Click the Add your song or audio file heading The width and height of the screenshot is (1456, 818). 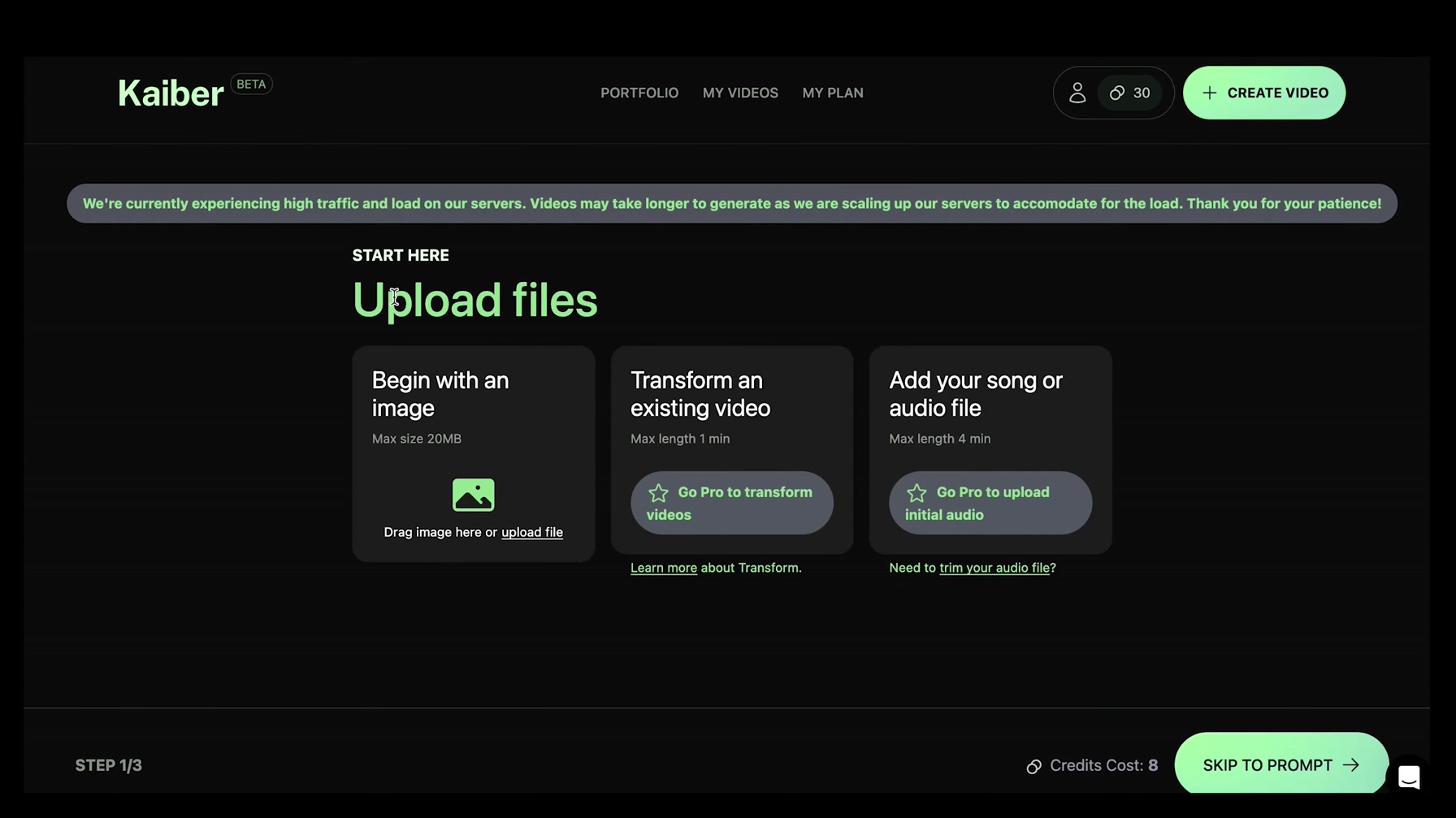click(976, 394)
